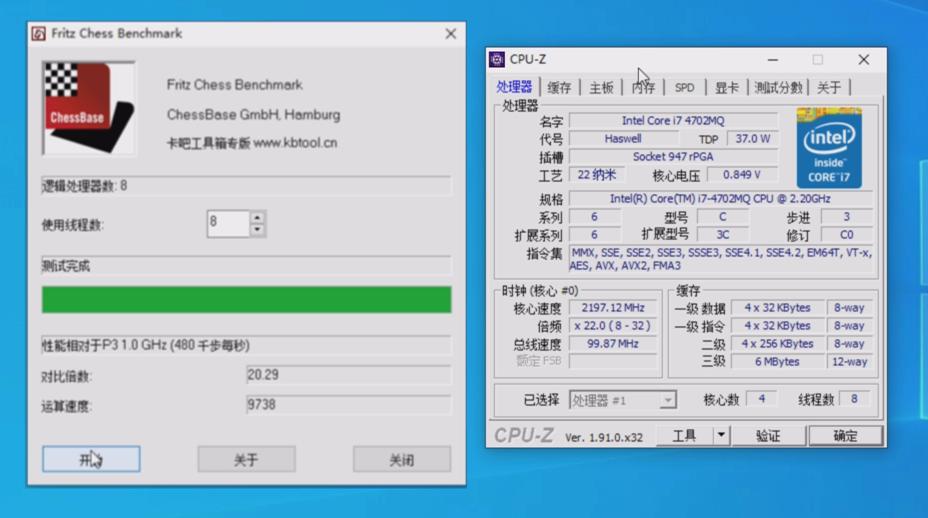928x518 pixels.
Task: Click the www.kbtool.cn text
Action: coord(295,143)
